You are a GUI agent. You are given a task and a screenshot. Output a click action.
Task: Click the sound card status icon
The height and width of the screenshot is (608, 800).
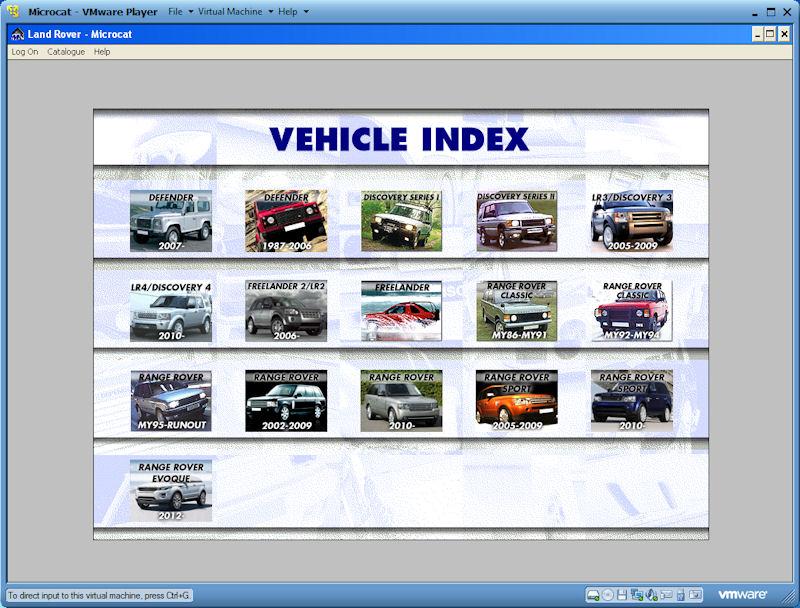pyautogui.click(x=667, y=595)
